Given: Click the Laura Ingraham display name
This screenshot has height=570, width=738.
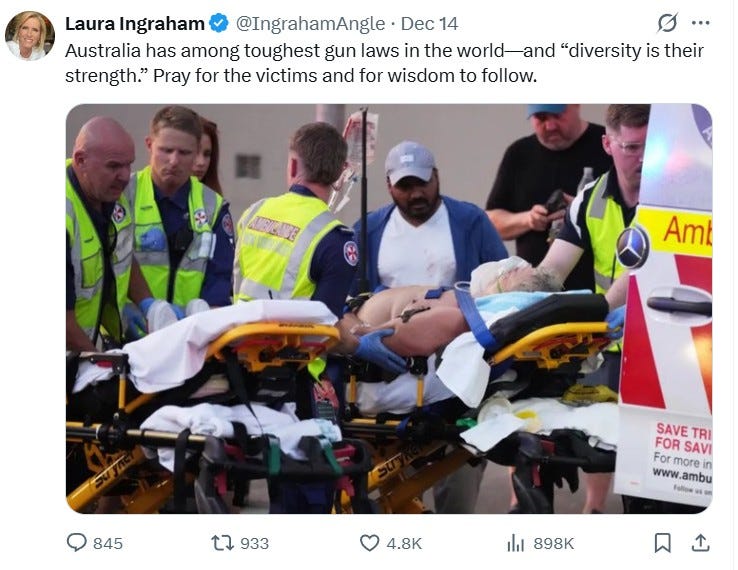Looking at the screenshot, I should (x=135, y=24).
